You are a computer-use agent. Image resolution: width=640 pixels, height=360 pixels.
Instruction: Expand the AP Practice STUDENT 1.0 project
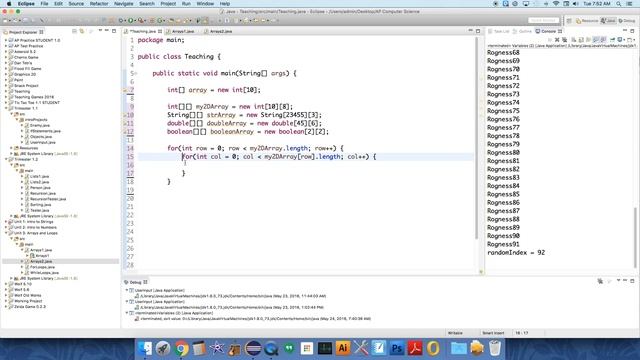[x=6, y=40]
